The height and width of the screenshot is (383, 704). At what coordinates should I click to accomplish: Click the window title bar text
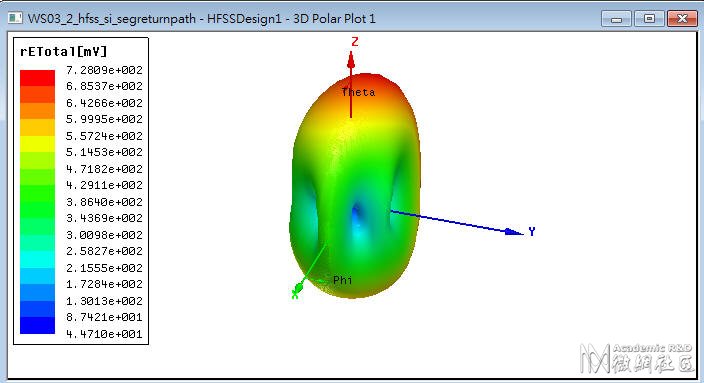coord(201,18)
